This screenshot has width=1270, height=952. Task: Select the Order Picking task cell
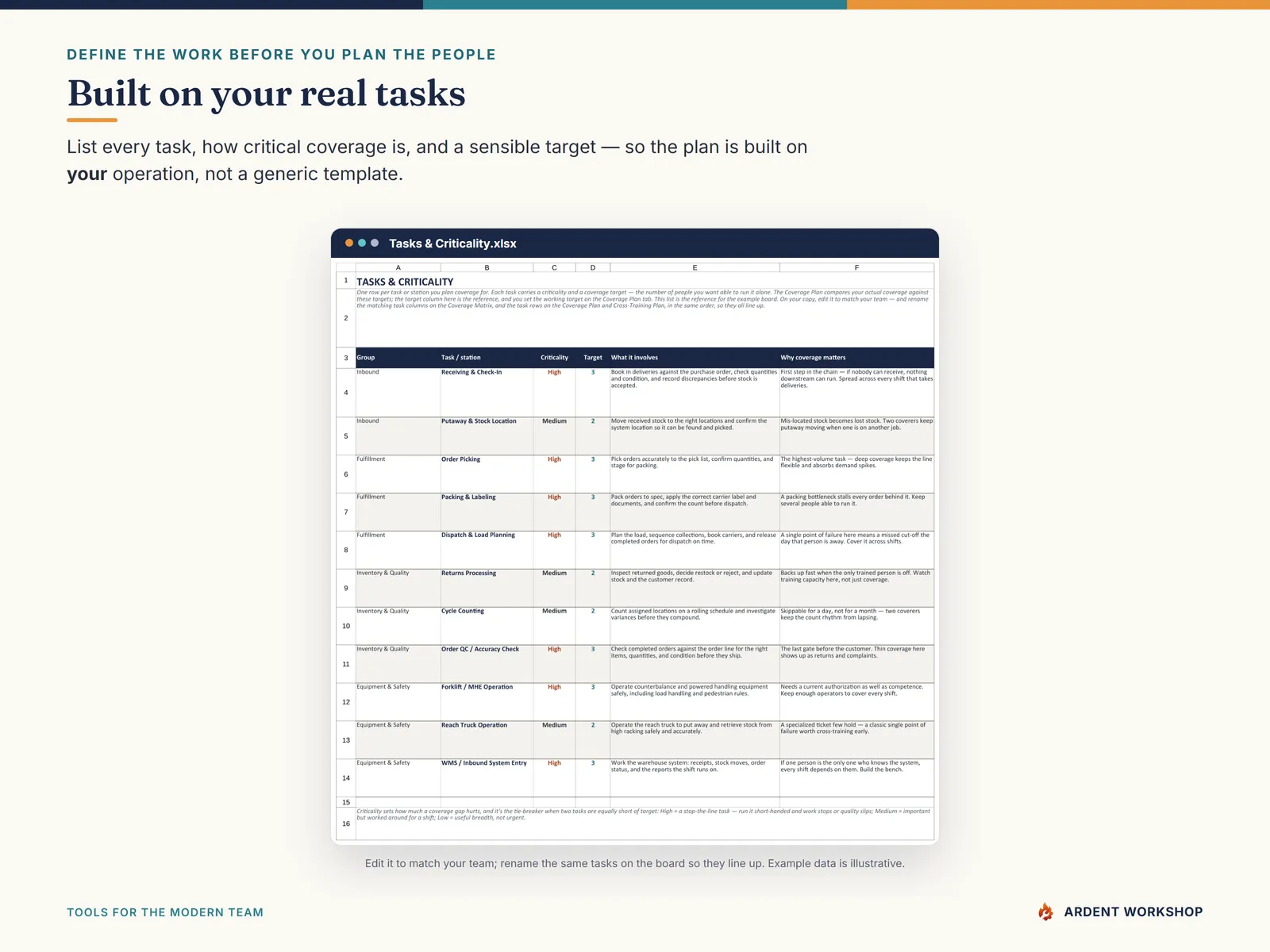487,474
